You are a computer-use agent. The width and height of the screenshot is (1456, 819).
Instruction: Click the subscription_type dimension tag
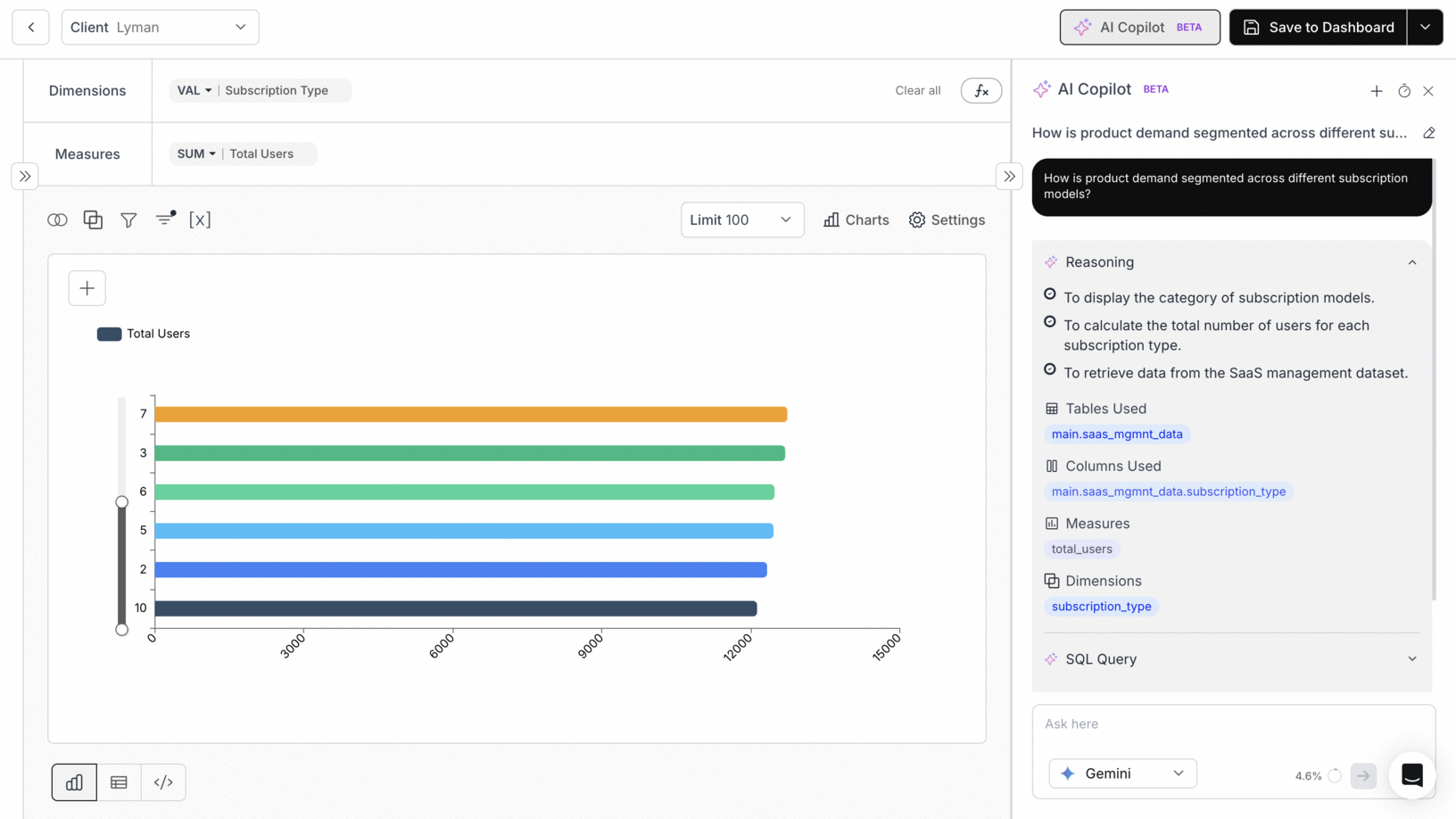[x=1101, y=607]
